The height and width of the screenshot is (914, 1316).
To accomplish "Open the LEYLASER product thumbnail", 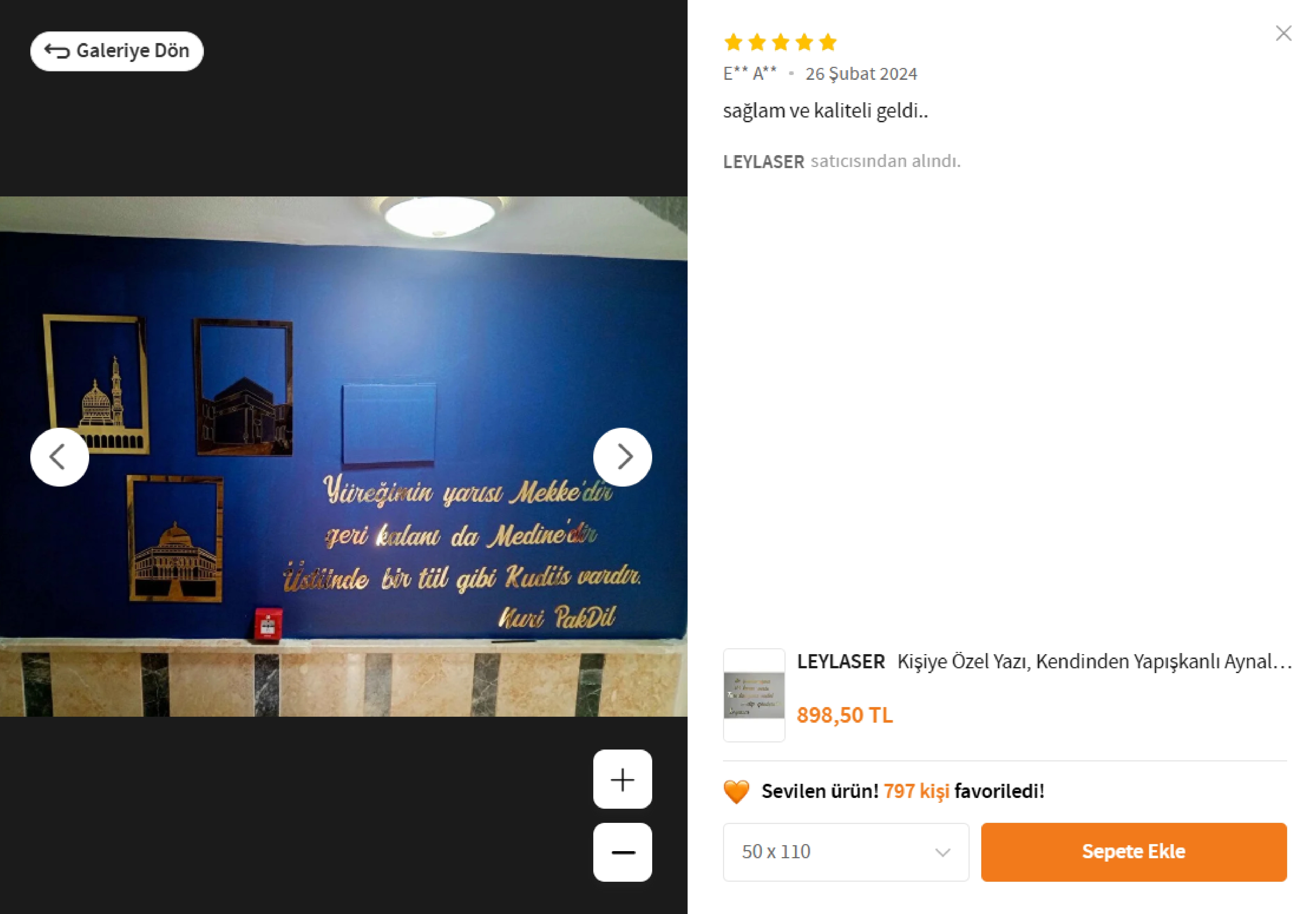I will (x=754, y=695).
